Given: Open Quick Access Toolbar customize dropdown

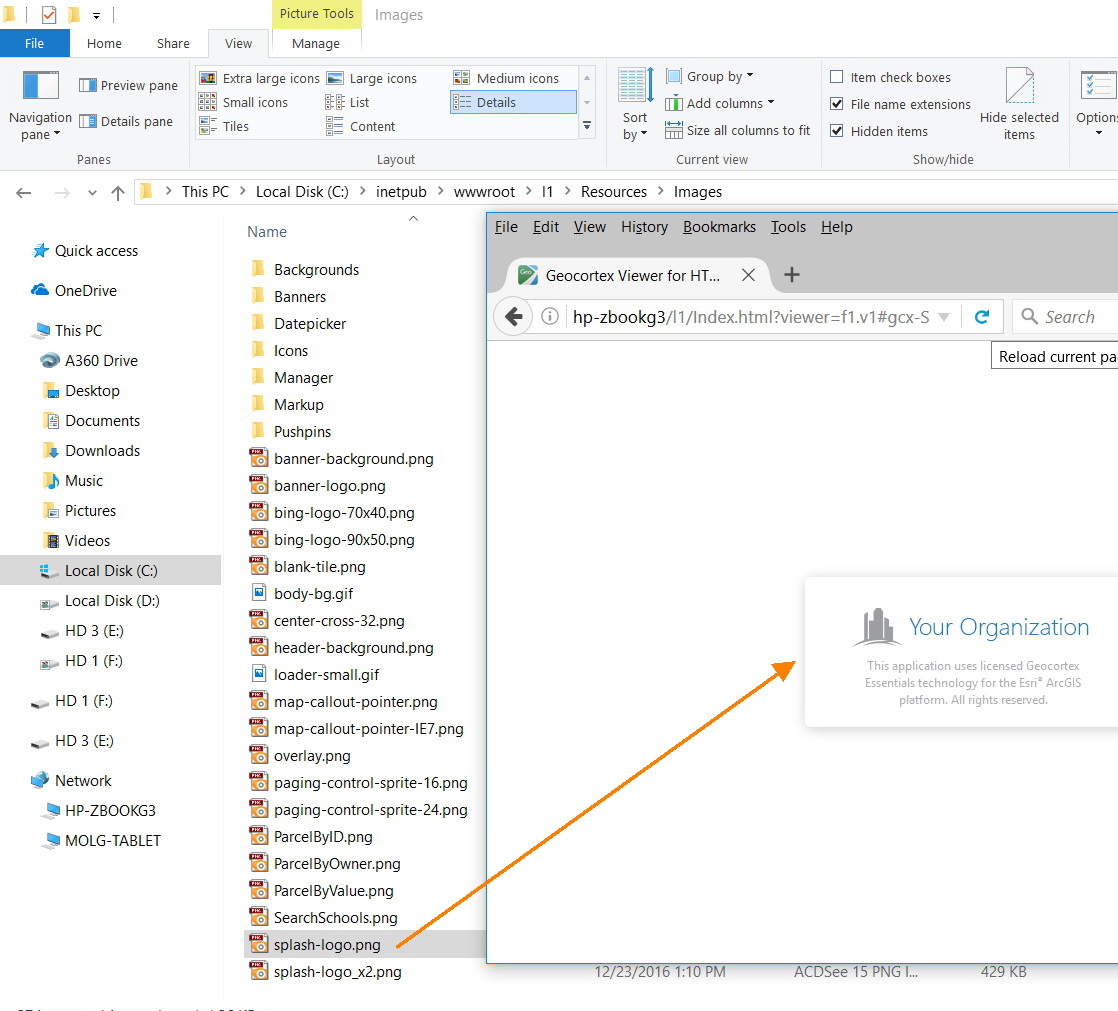Looking at the screenshot, I should coord(96,15).
